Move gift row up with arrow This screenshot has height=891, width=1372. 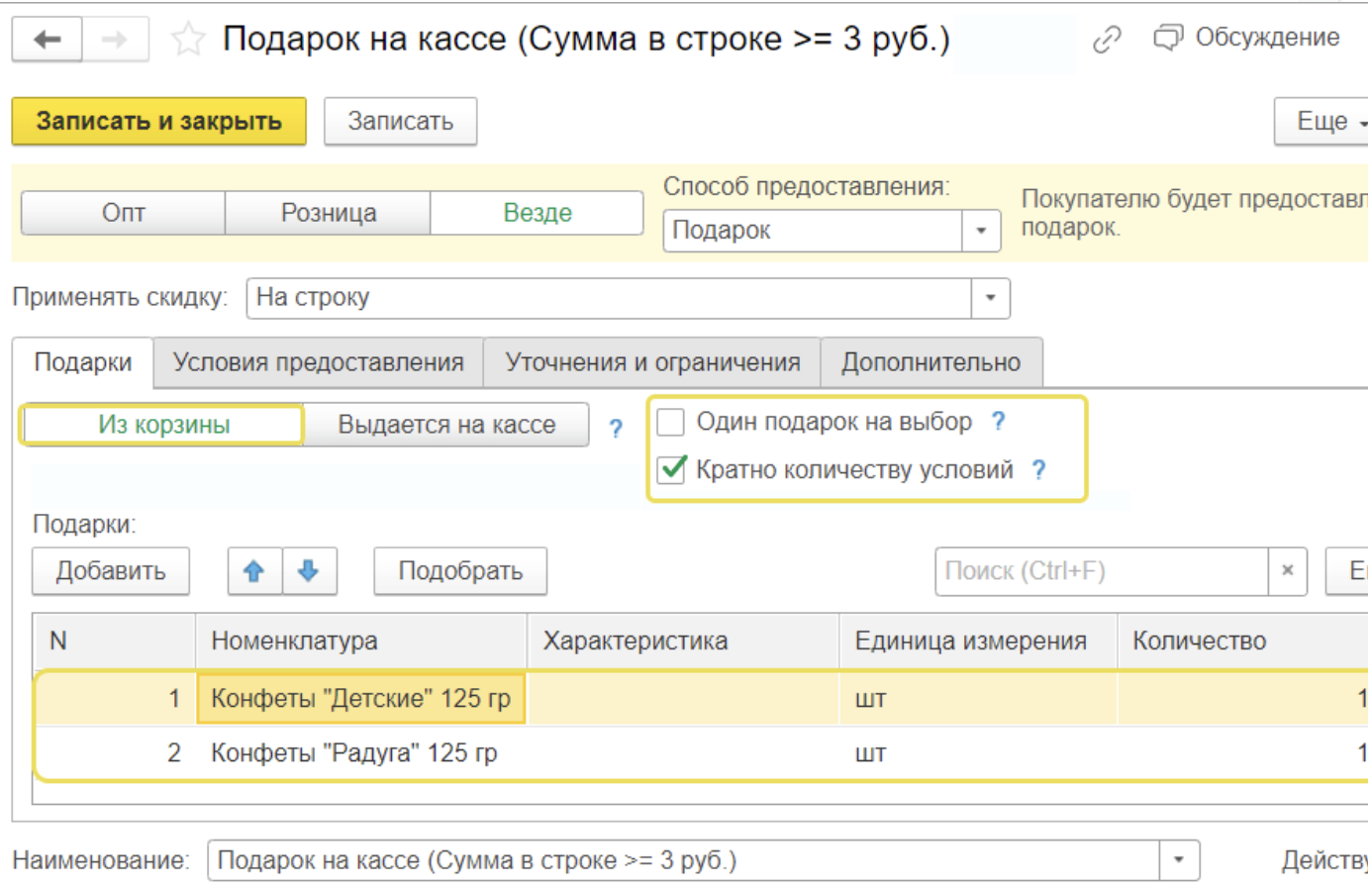click(x=254, y=571)
